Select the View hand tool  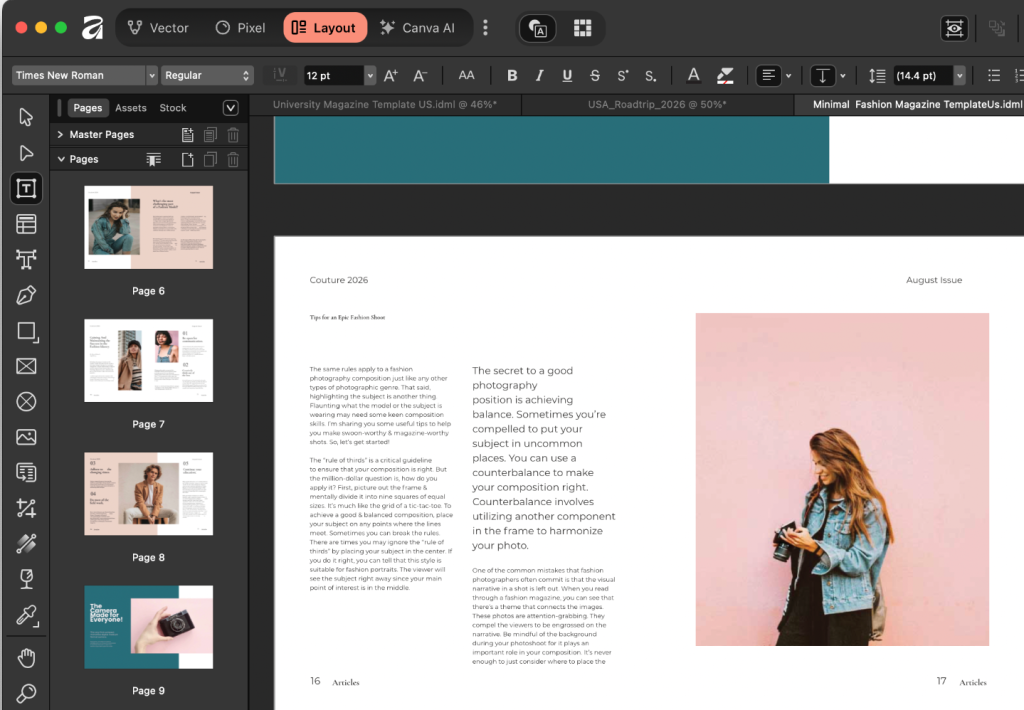point(26,658)
